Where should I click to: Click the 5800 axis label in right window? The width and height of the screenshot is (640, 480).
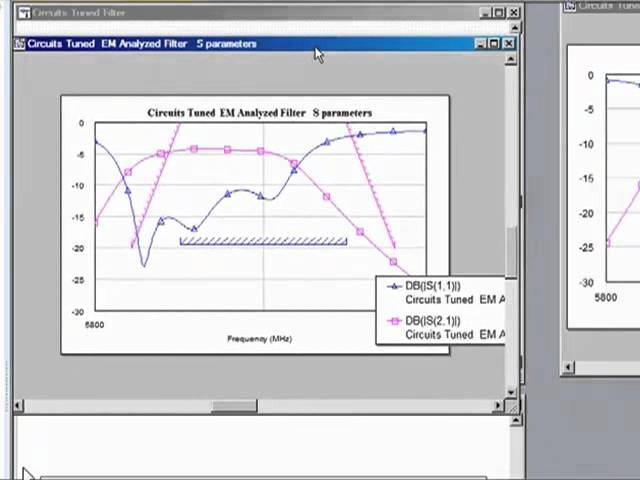606,298
